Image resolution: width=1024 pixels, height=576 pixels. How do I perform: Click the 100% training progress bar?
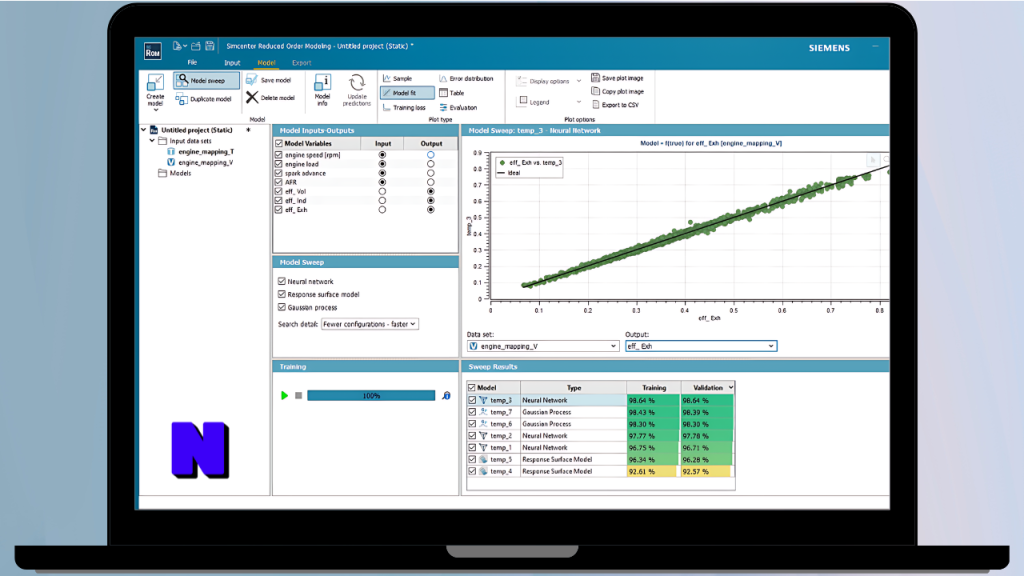tap(371, 396)
